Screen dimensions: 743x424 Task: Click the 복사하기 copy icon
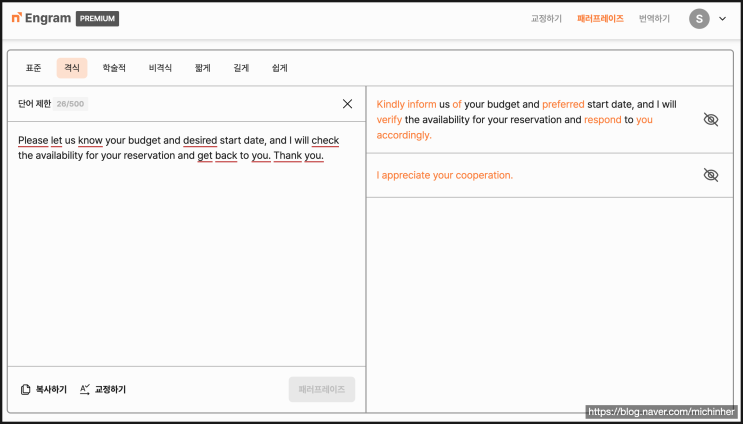pos(25,390)
